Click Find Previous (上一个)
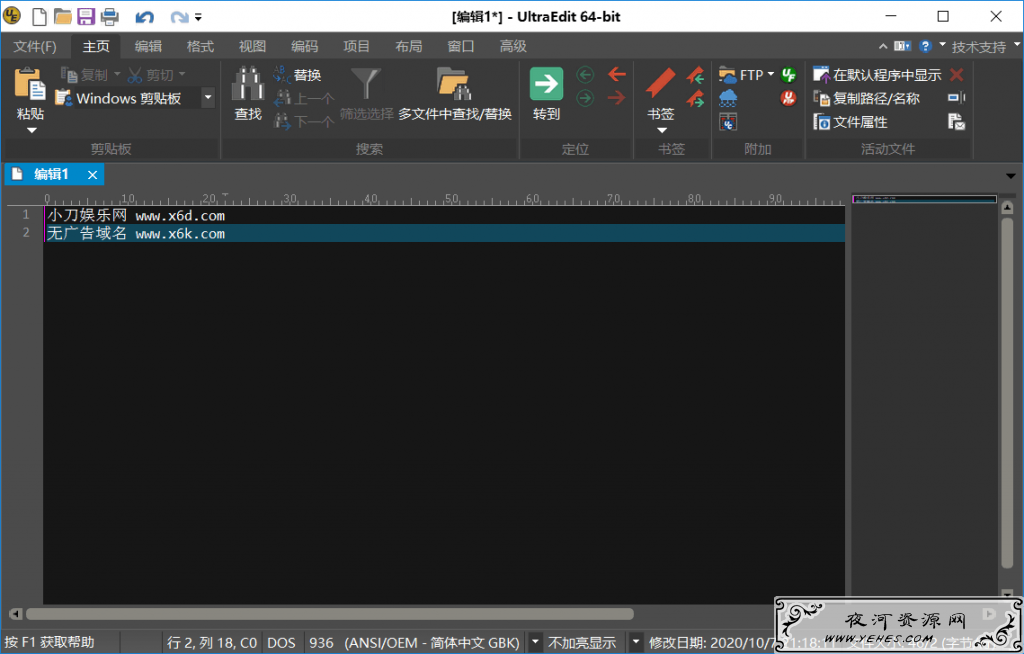 (x=304, y=99)
